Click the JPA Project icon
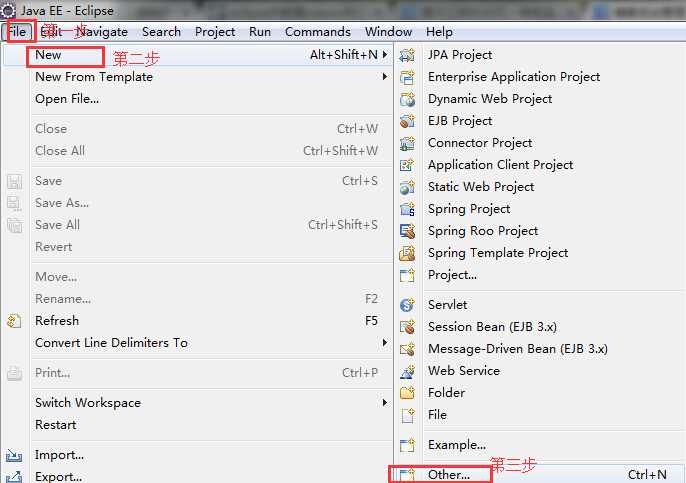This screenshot has height=483, width=686. tap(407, 55)
